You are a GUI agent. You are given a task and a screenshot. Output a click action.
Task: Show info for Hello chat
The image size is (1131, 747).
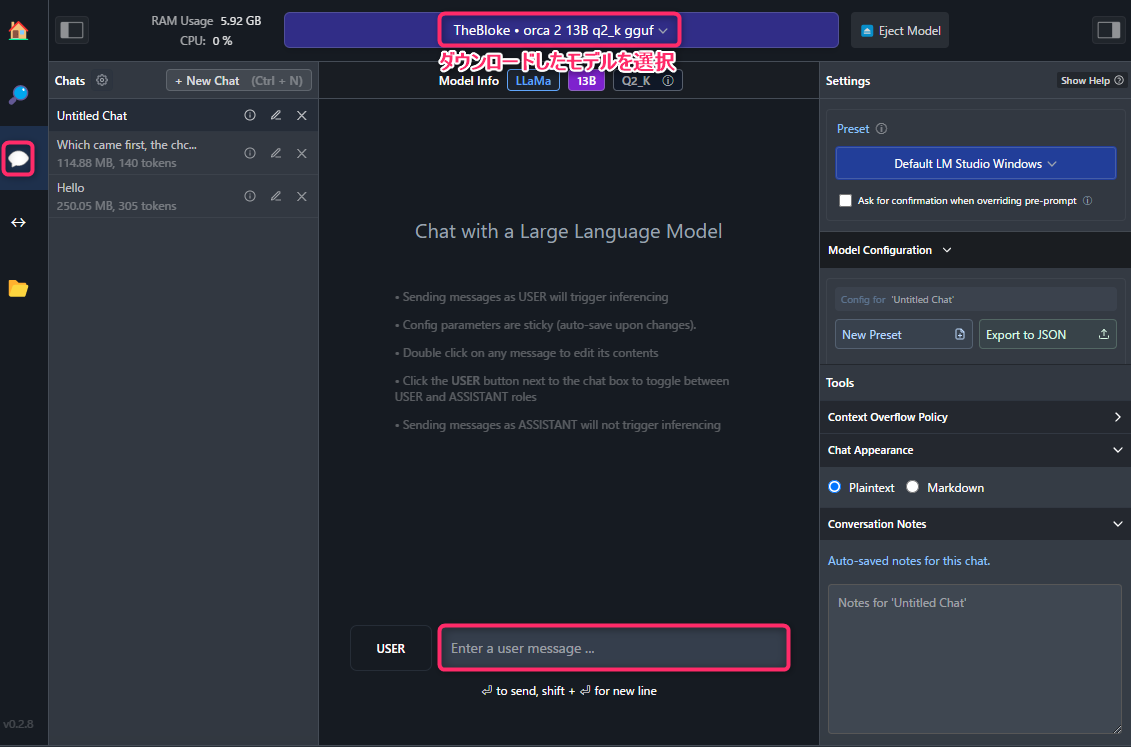pyautogui.click(x=250, y=196)
